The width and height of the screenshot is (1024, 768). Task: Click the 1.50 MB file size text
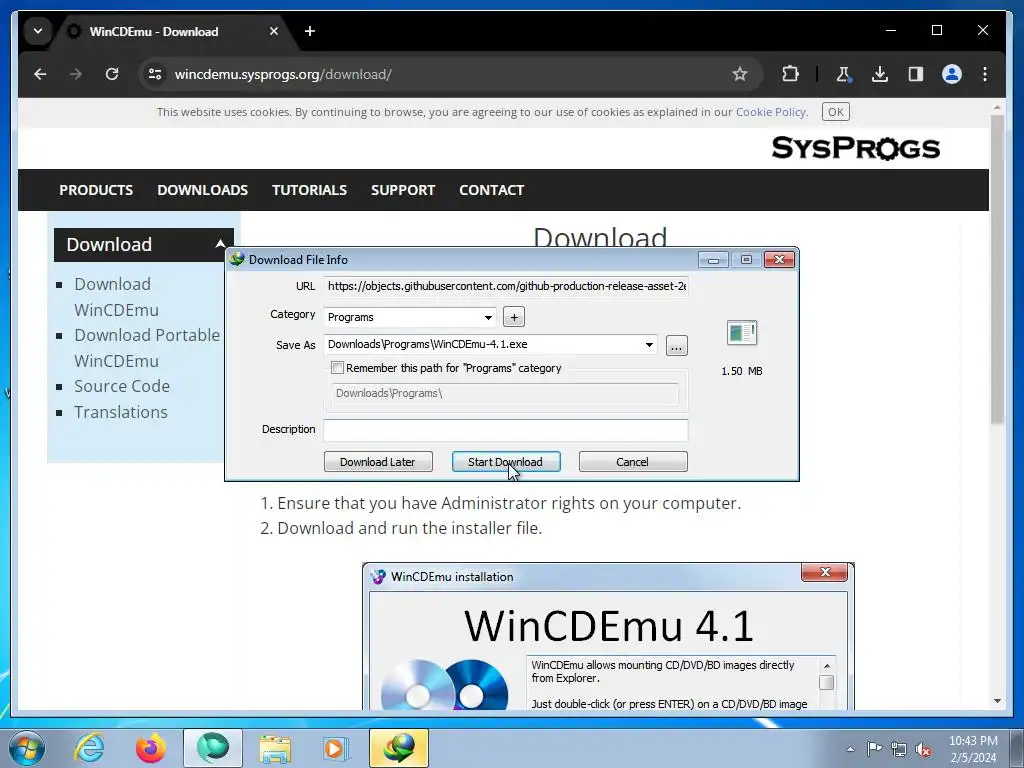pyautogui.click(x=742, y=371)
